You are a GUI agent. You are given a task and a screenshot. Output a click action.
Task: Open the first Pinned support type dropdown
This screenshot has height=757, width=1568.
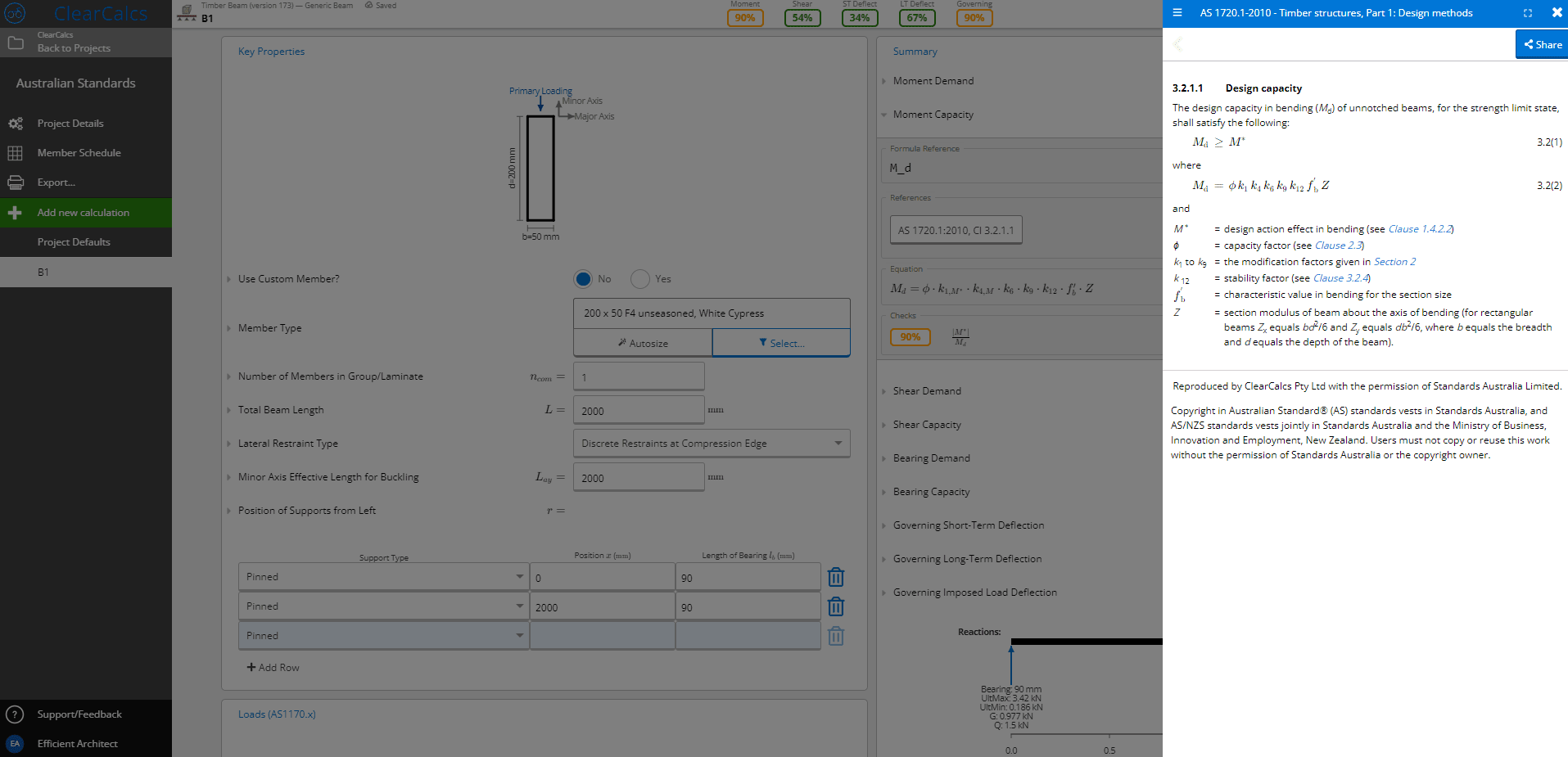click(383, 577)
